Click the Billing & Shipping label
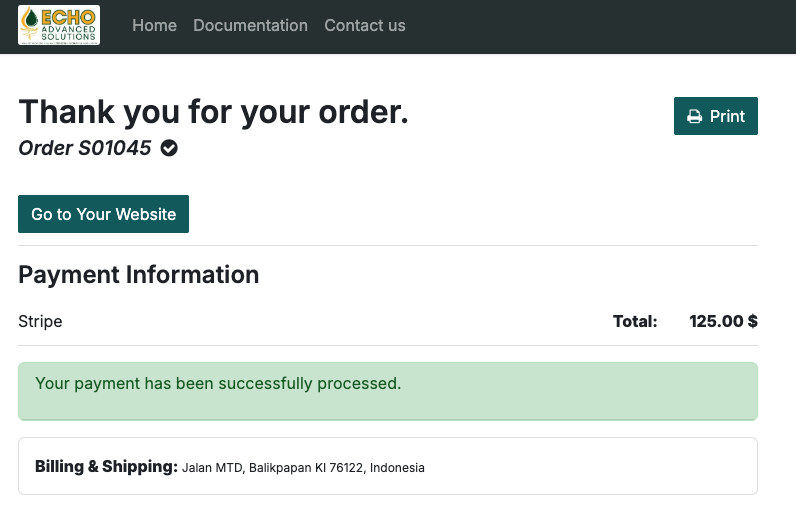The height and width of the screenshot is (523, 796). coord(106,467)
